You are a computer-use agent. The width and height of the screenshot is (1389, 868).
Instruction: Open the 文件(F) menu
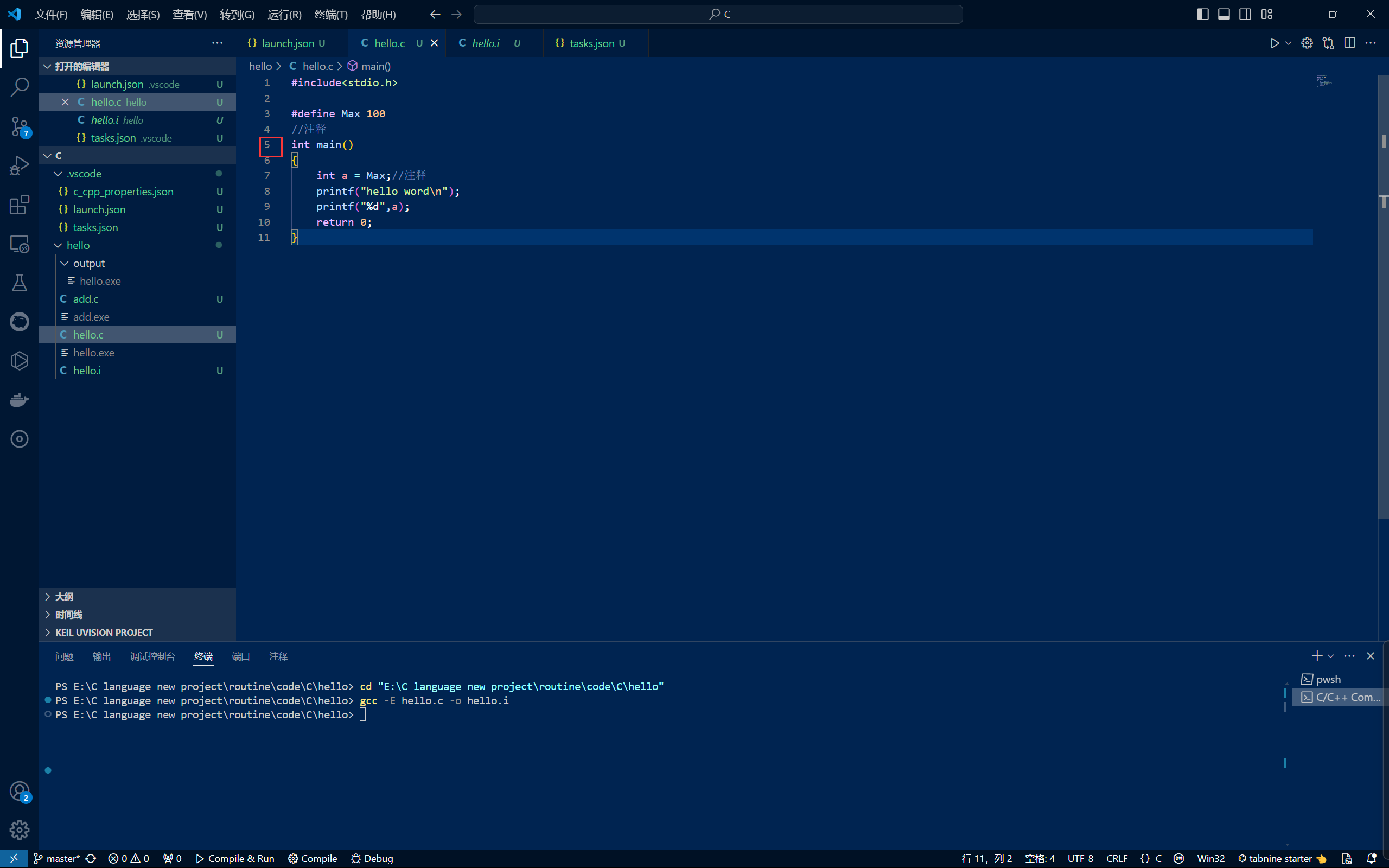[51, 14]
